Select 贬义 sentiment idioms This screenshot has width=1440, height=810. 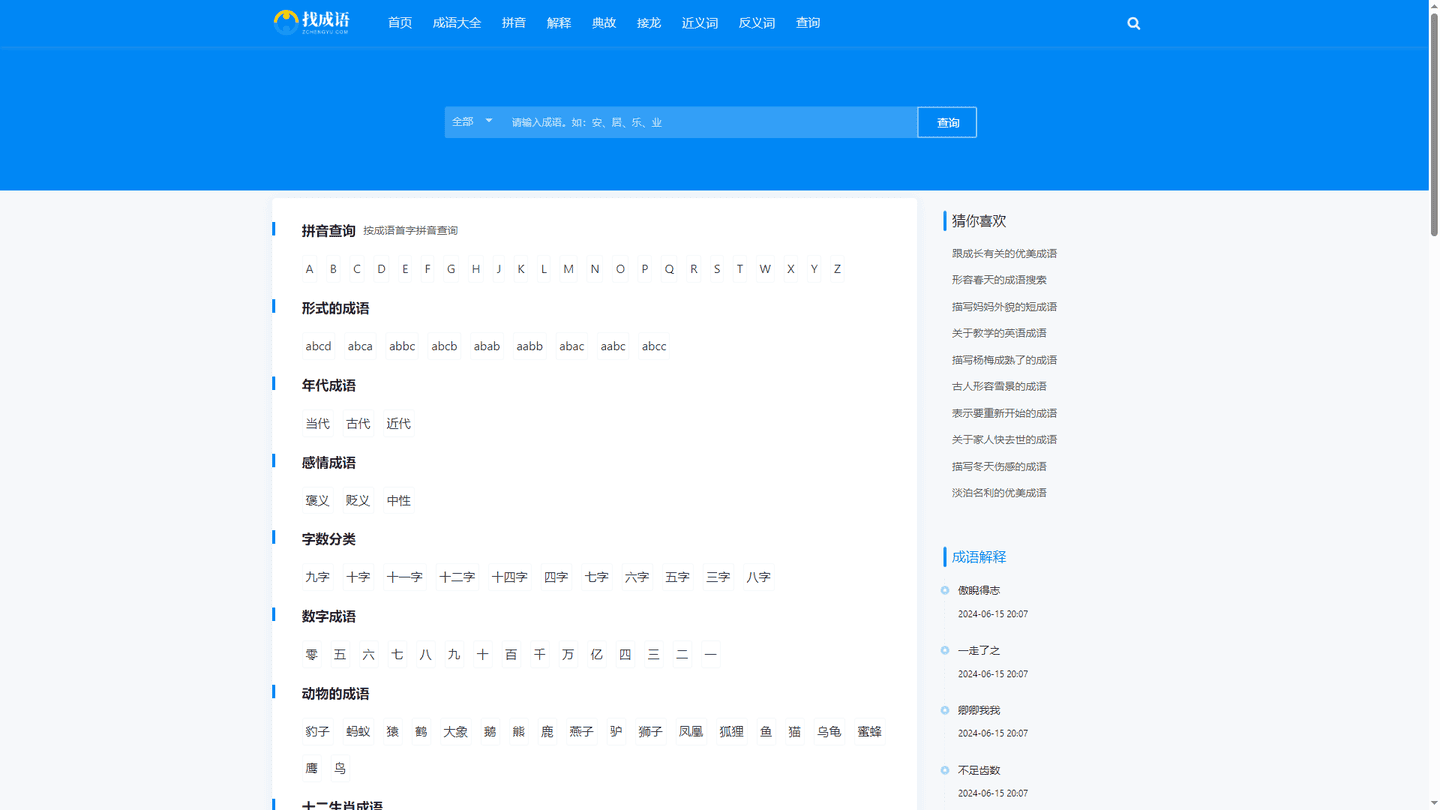[358, 501]
